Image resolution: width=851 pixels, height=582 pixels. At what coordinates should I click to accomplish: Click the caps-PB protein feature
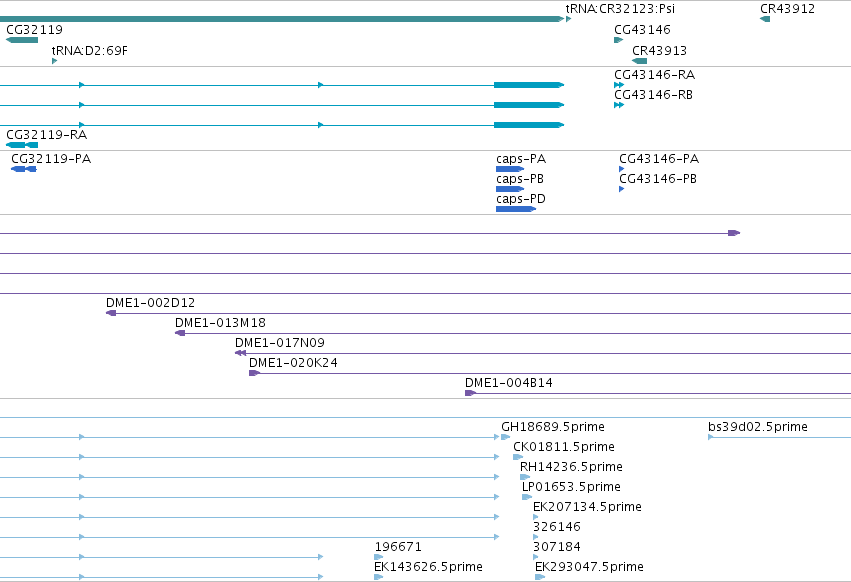(510, 189)
